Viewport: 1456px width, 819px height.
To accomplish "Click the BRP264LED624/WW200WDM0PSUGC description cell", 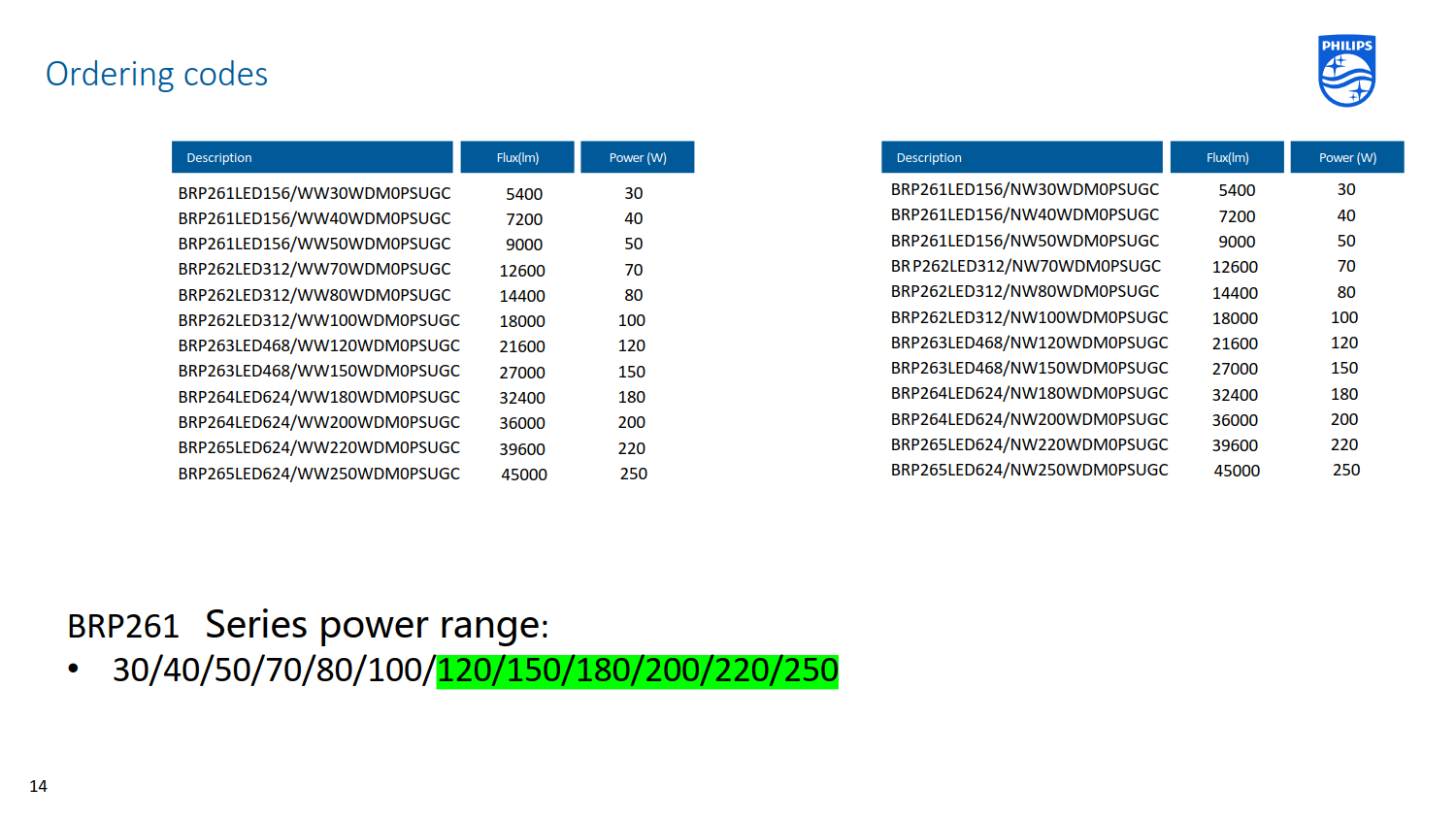I will pyautogui.click(x=319, y=422).
